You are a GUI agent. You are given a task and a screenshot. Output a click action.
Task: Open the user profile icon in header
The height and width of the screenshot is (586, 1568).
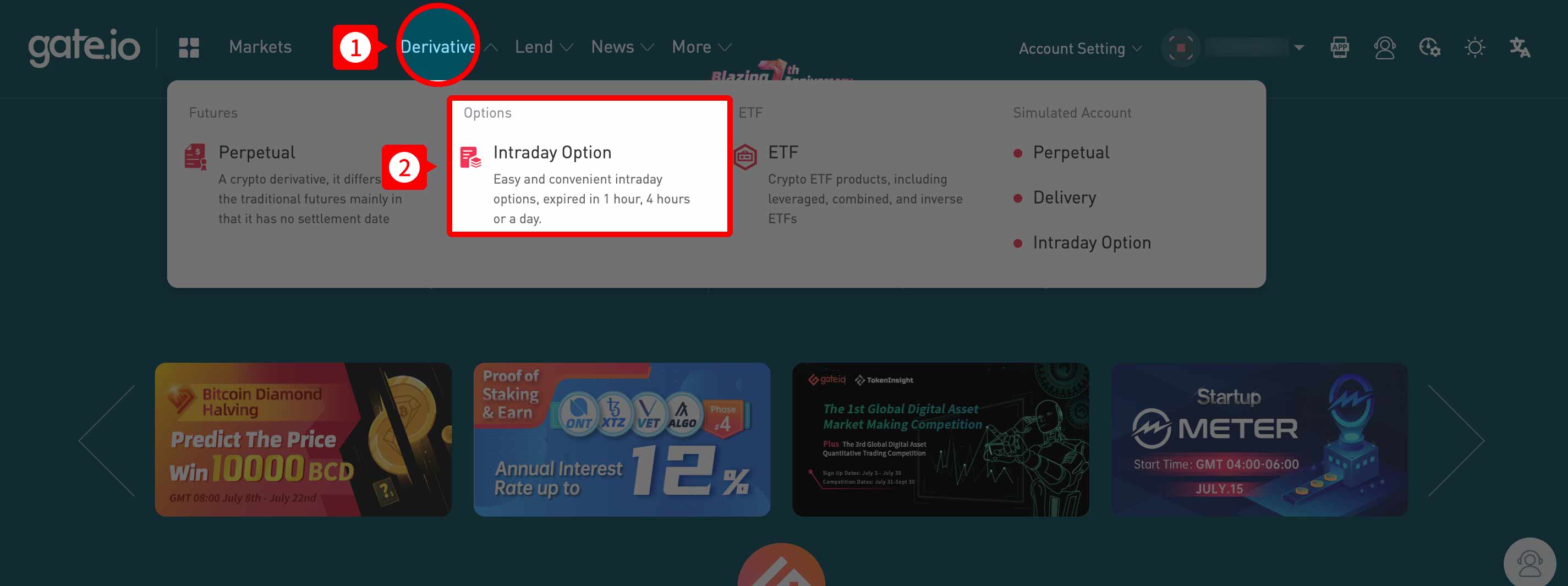tap(1384, 47)
